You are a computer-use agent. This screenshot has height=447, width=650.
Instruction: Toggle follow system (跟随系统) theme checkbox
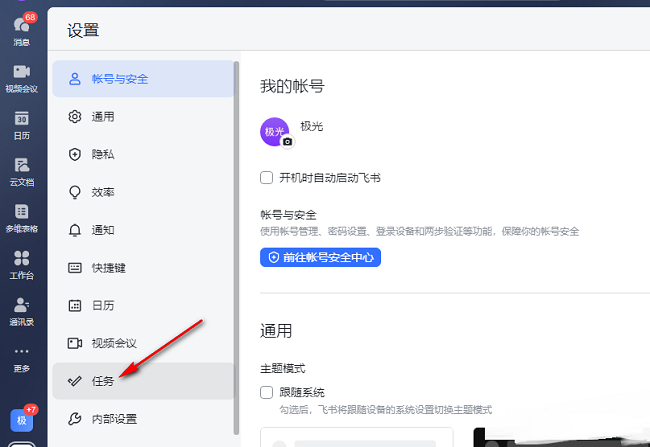coord(267,392)
